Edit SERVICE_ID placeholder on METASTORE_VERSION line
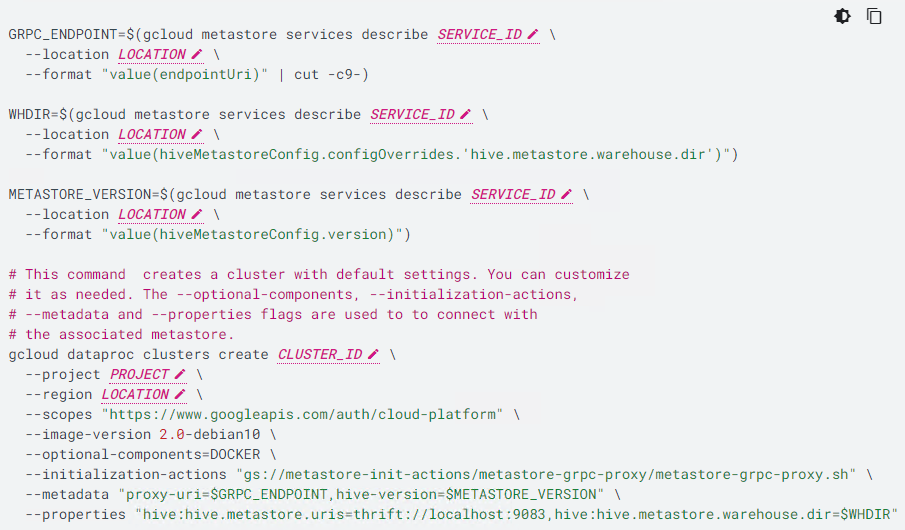Image resolution: width=905 pixels, height=530 pixels. 513,194
